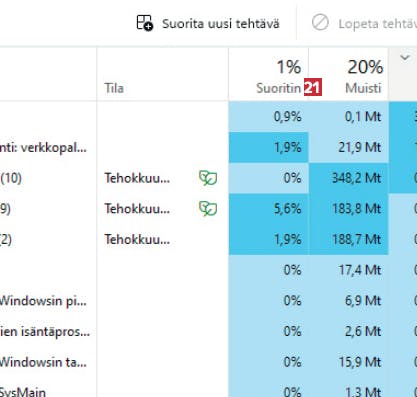Select the verkkopal... process row
The height and width of the screenshot is (397, 417).
click(208, 147)
